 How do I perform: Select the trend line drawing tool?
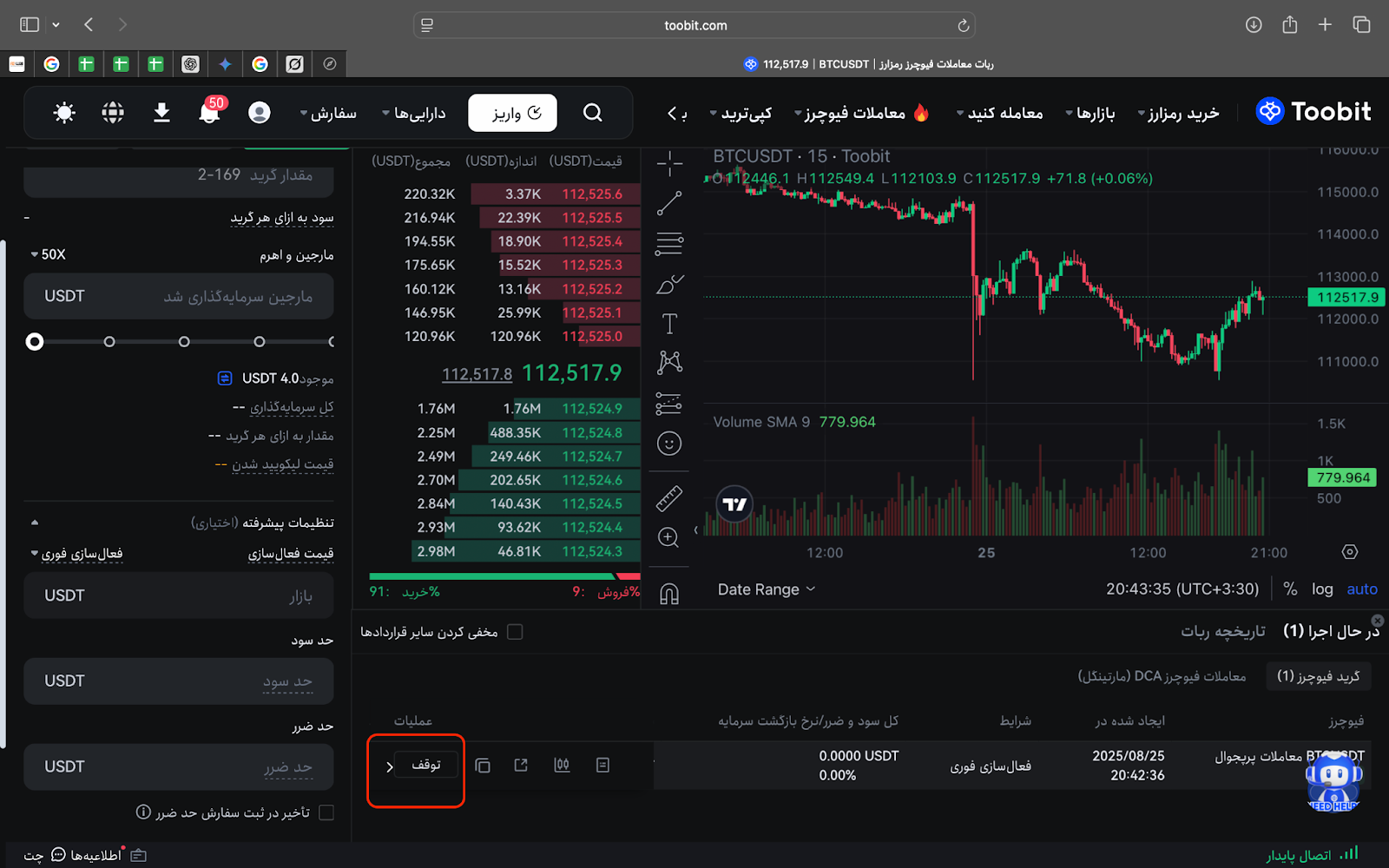click(669, 203)
